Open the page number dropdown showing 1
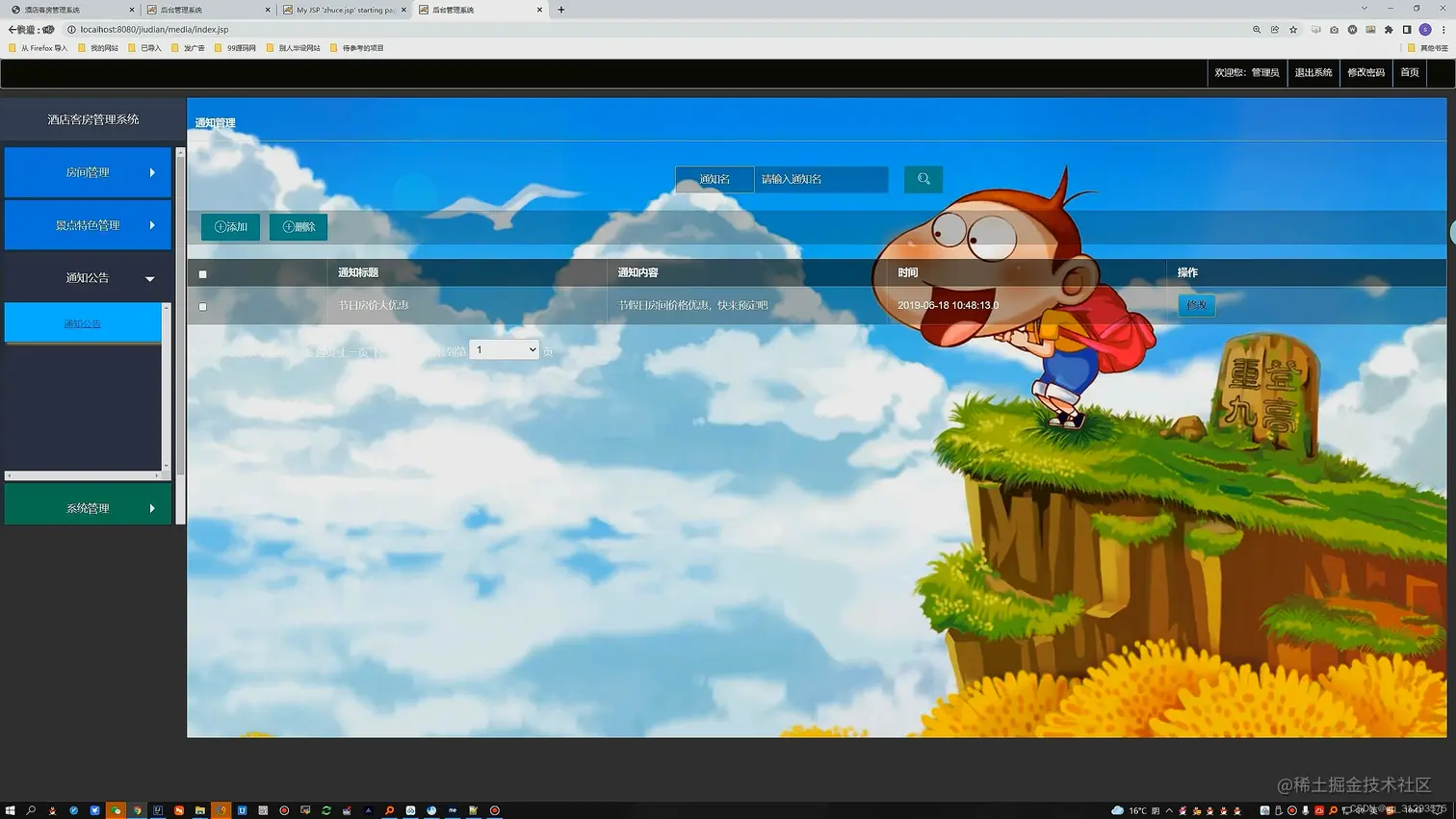Viewport: 1456px width, 819px height. (x=504, y=350)
